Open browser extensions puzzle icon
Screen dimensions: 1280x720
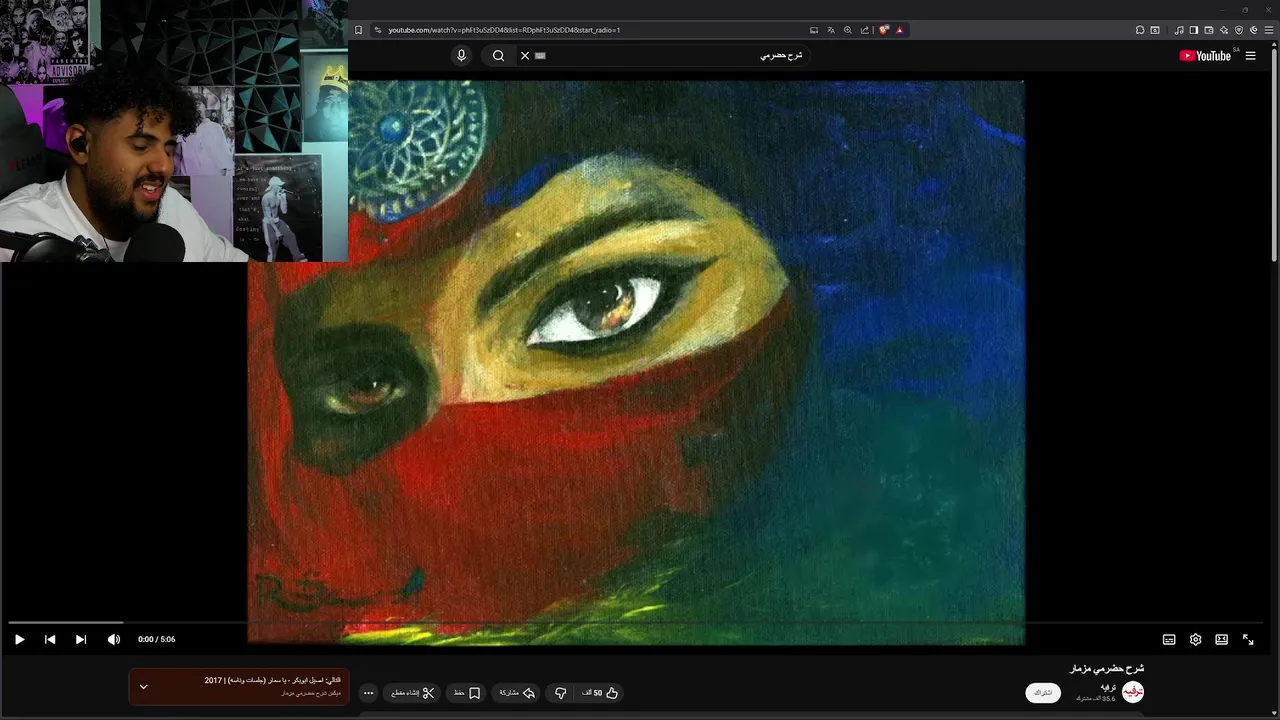[1140, 30]
